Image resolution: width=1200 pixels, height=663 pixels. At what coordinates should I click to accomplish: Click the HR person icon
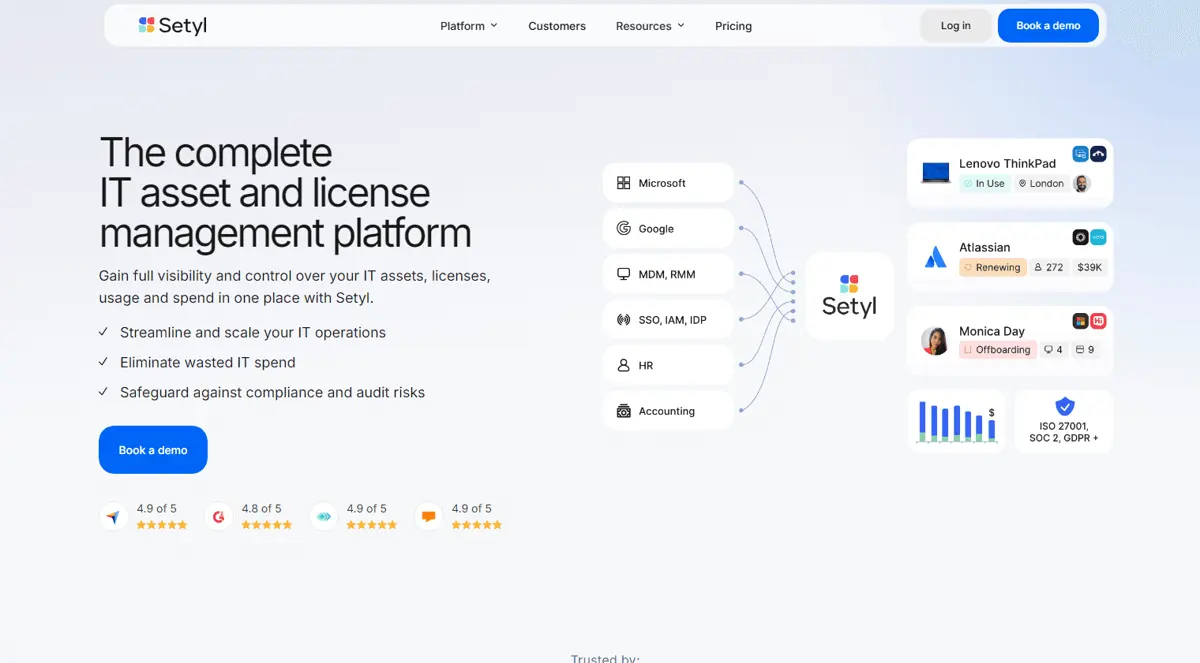coord(623,366)
